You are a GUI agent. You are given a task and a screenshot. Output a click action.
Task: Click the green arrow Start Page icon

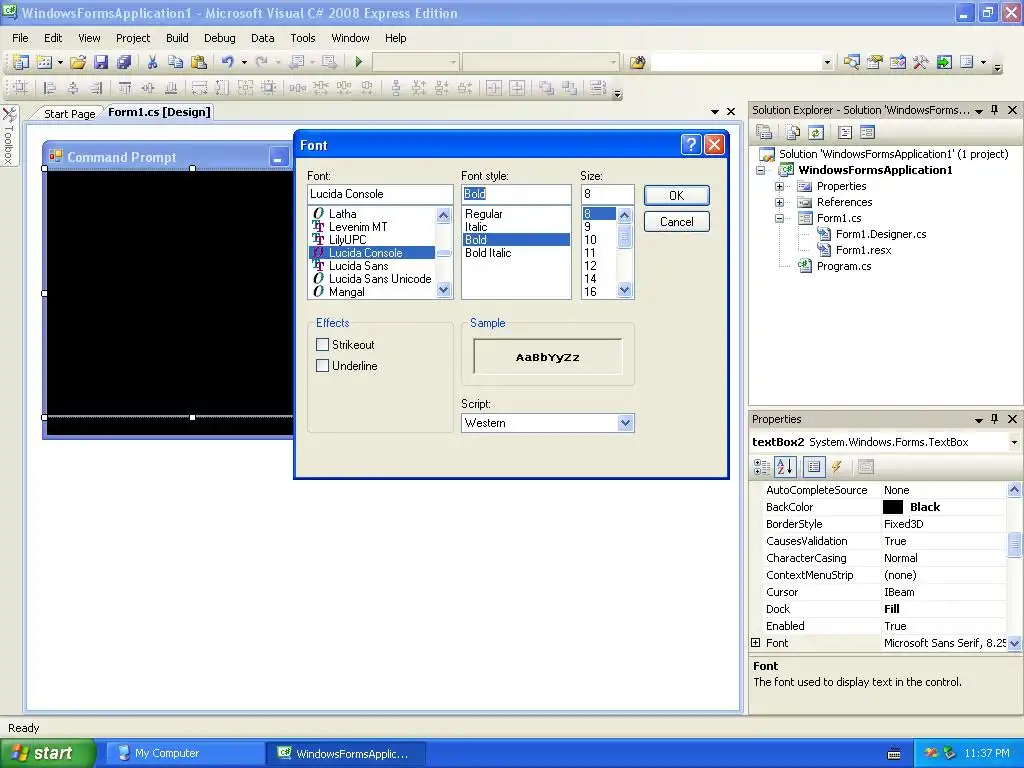coord(944,62)
